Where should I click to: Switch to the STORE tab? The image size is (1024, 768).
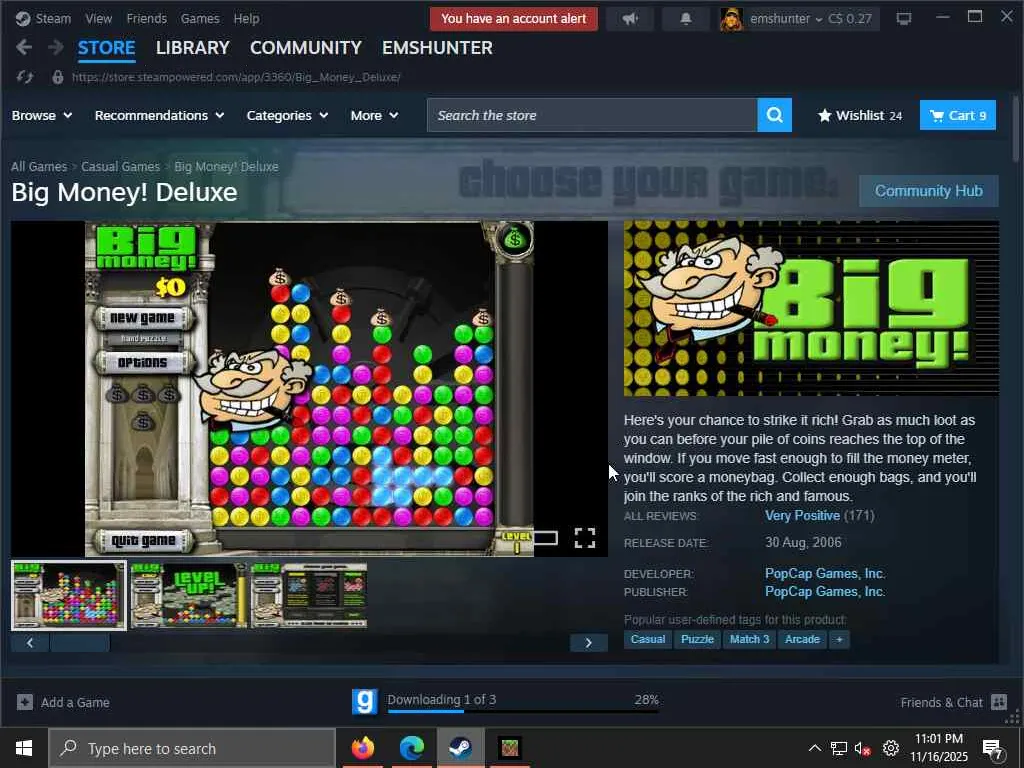click(106, 48)
